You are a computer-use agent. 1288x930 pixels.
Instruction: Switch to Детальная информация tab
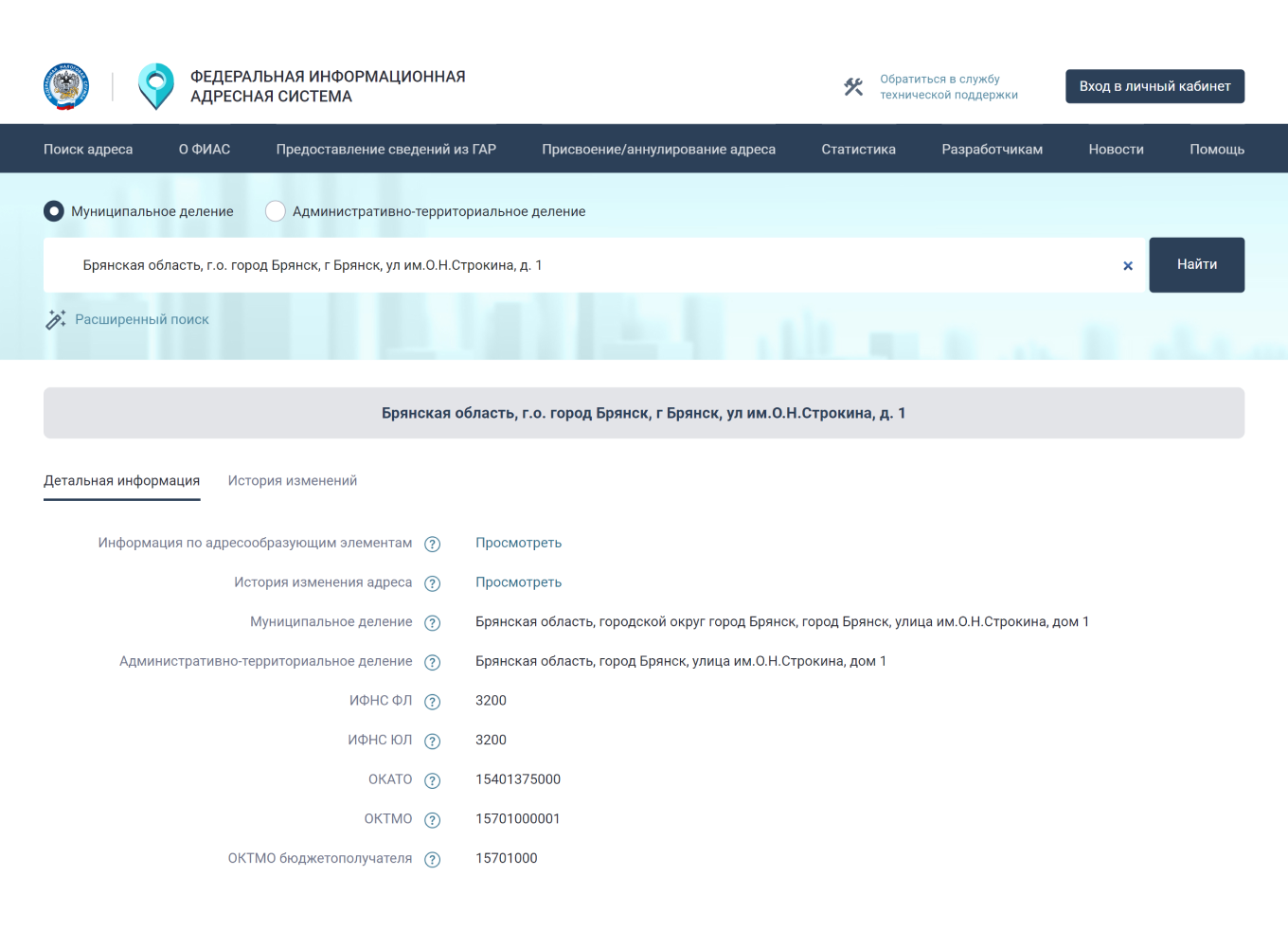pyautogui.click(x=121, y=481)
